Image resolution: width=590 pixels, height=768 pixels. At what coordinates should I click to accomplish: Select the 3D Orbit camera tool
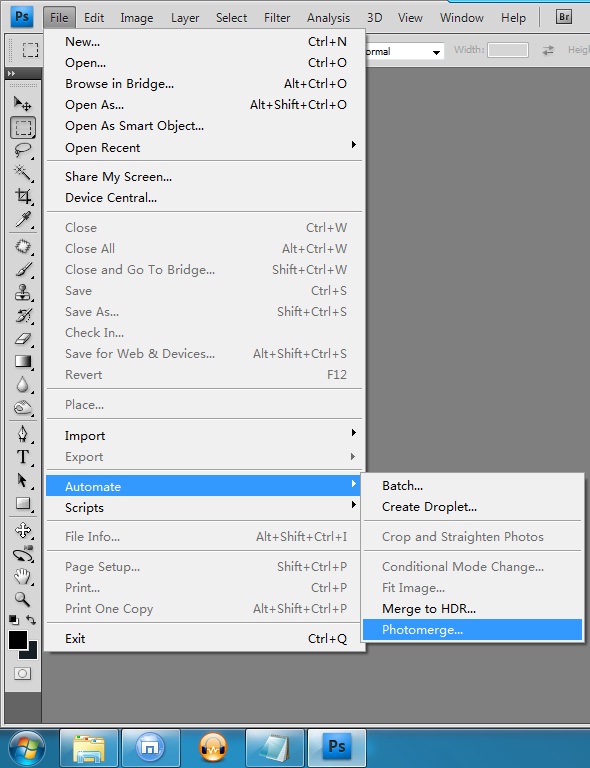coord(23,553)
